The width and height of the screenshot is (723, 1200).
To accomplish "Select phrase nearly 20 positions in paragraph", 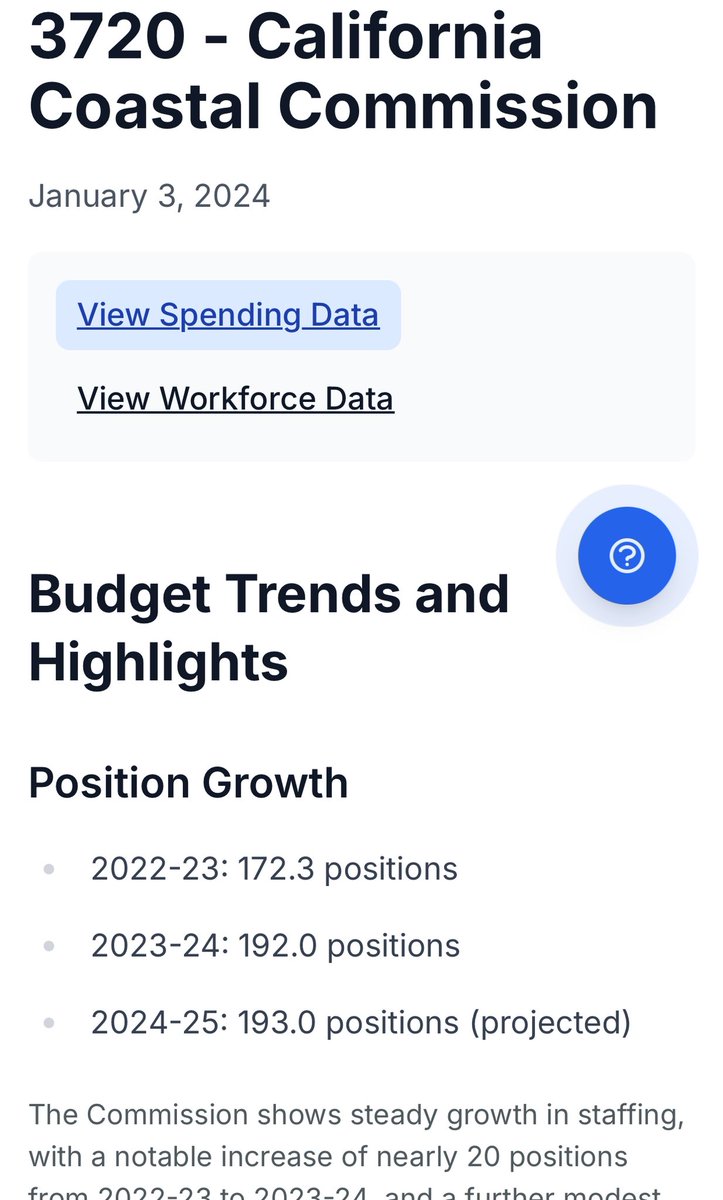I will [x=515, y=1157].
